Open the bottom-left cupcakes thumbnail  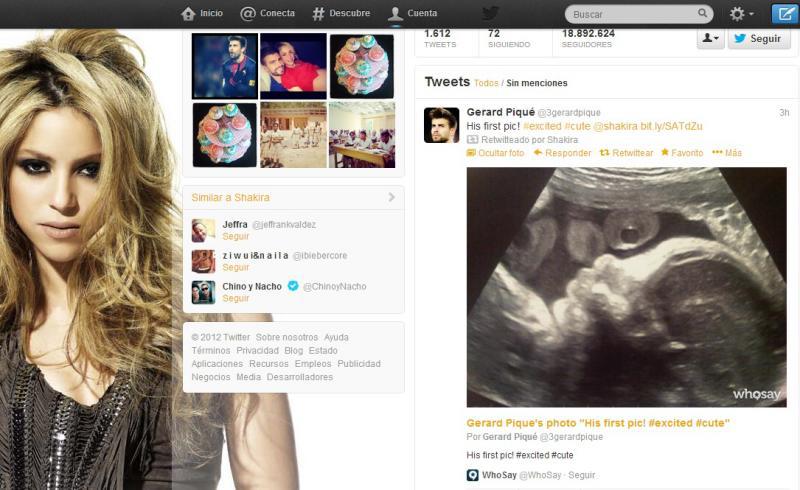(224, 135)
